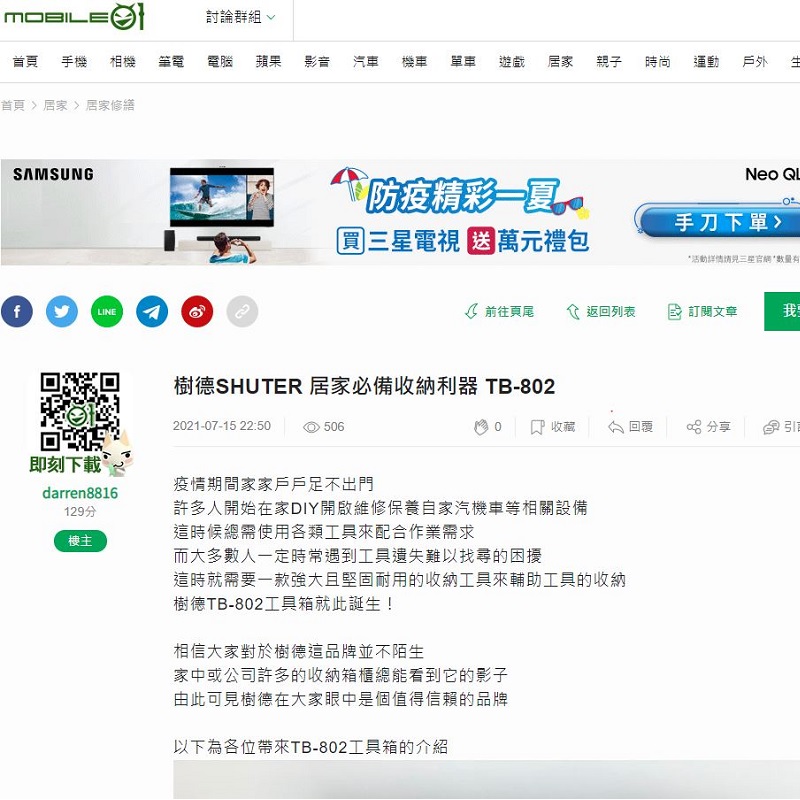Click the post title 樹德SHUTER TB-802
The height and width of the screenshot is (800, 800).
(364, 386)
